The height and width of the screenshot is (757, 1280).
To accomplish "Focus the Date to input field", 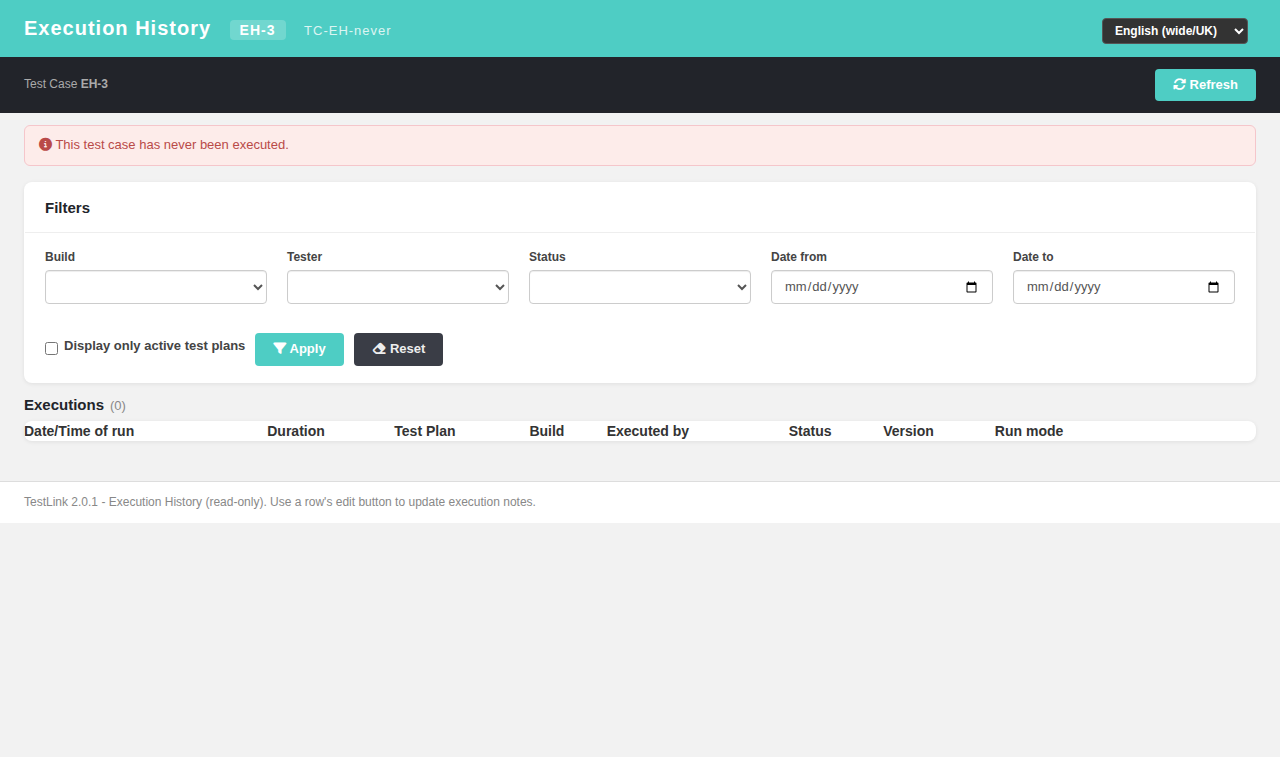I will tap(1124, 287).
